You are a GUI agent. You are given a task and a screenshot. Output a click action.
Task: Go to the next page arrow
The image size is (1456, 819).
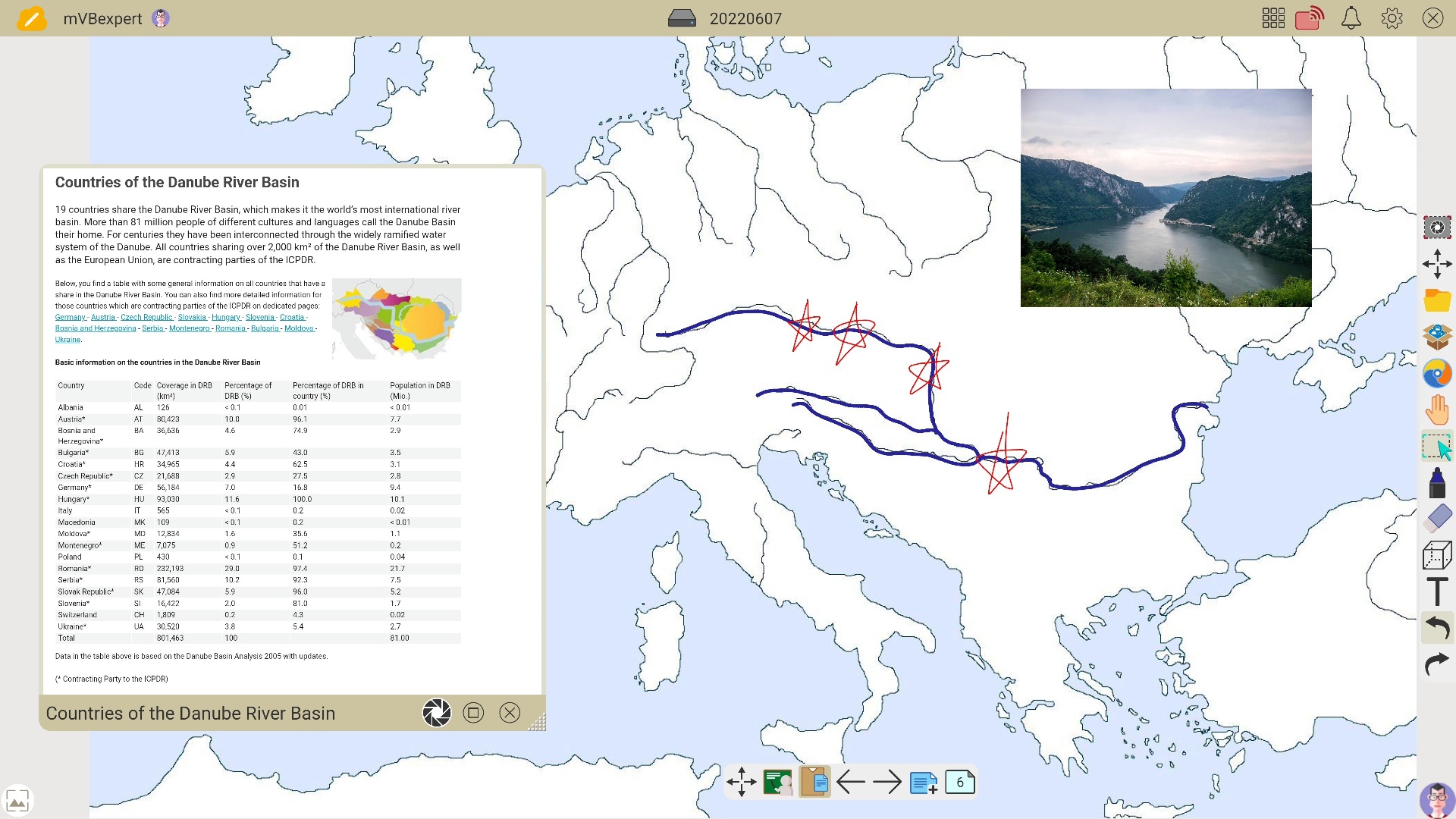[887, 782]
